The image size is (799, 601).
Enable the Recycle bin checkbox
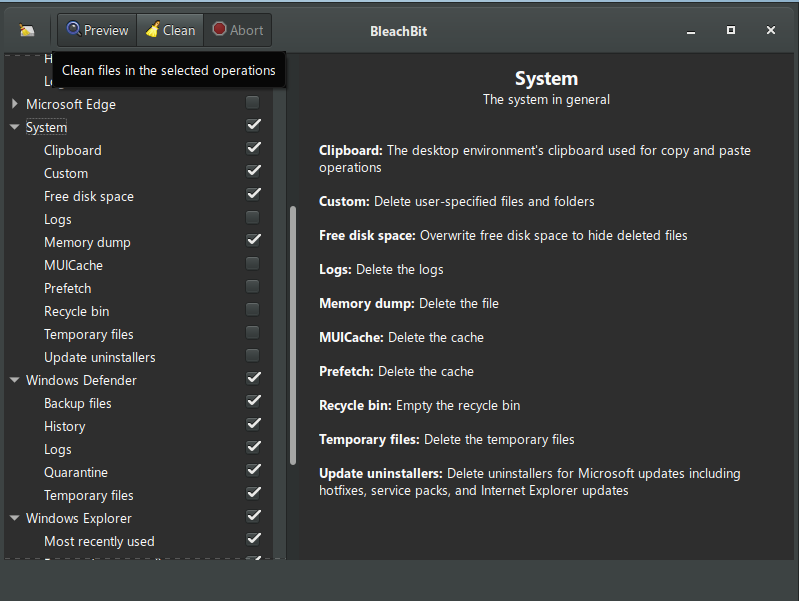[253, 310]
